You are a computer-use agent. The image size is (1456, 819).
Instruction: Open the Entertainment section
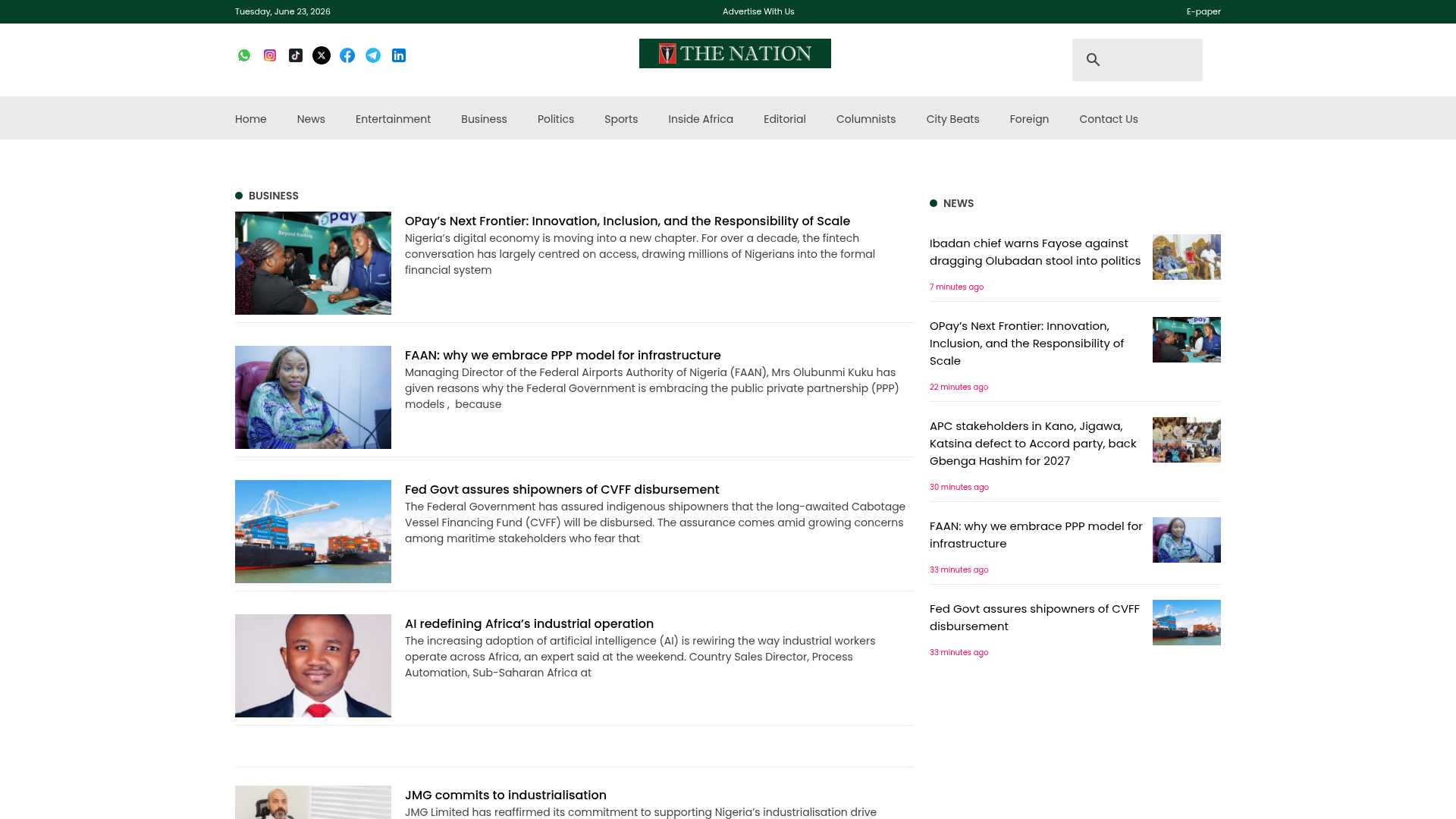393,119
